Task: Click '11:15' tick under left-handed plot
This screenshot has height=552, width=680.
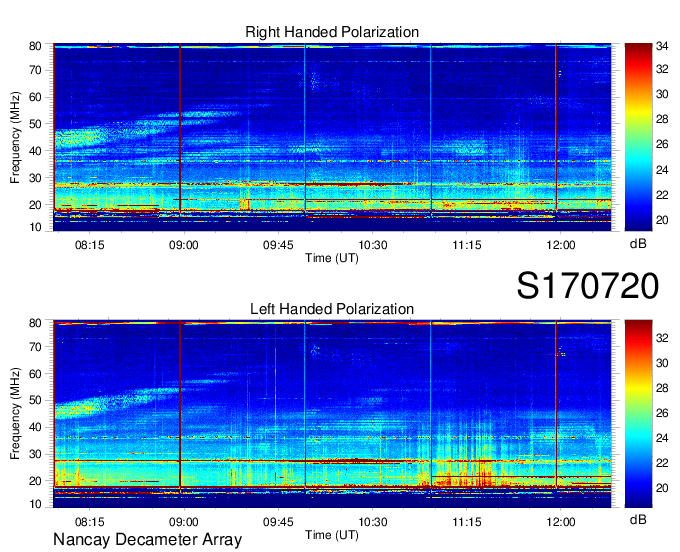Action: (x=467, y=522)
